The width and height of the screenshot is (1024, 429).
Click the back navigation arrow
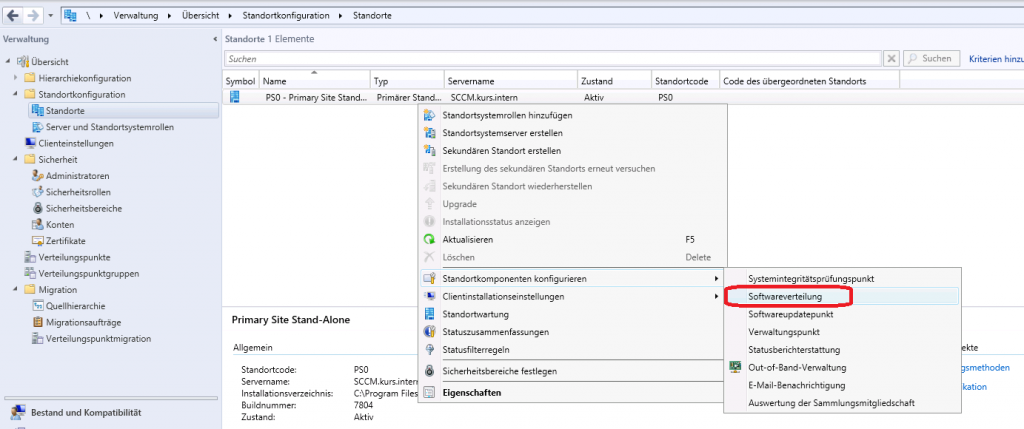[x=13, y=16]
